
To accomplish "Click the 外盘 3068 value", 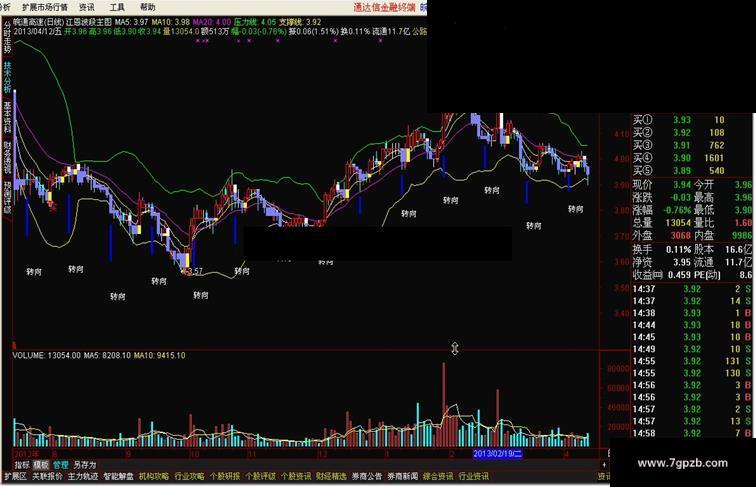I will [x=681, y=235].
